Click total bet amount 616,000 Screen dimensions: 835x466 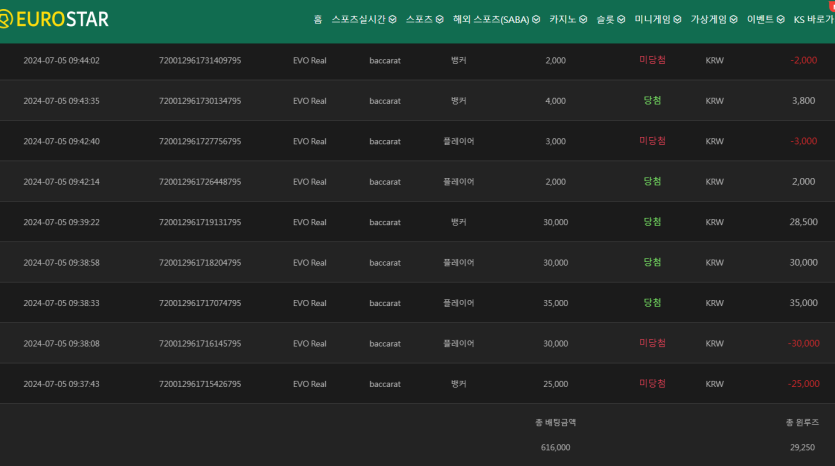555,448
